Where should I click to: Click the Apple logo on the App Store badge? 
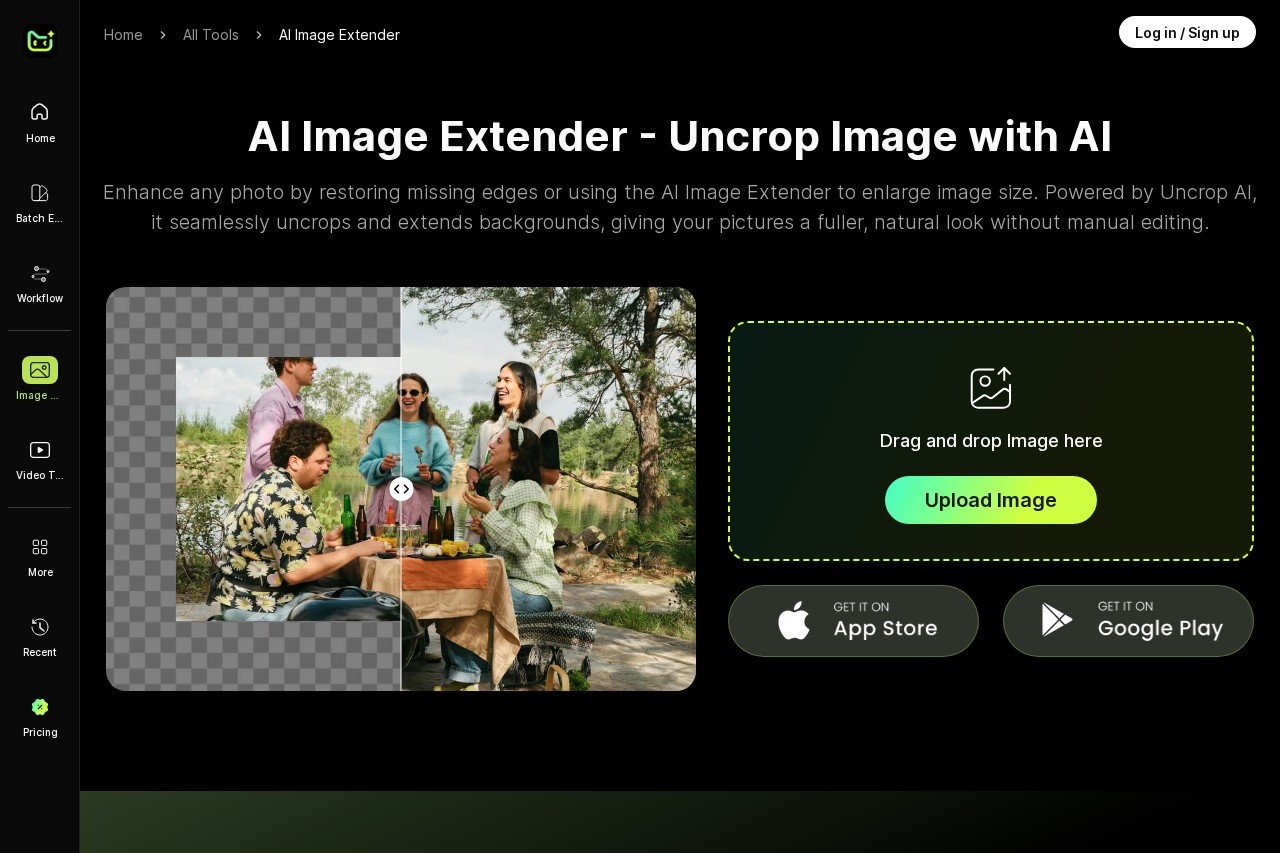pyautogui.click(x=794, y=620)
